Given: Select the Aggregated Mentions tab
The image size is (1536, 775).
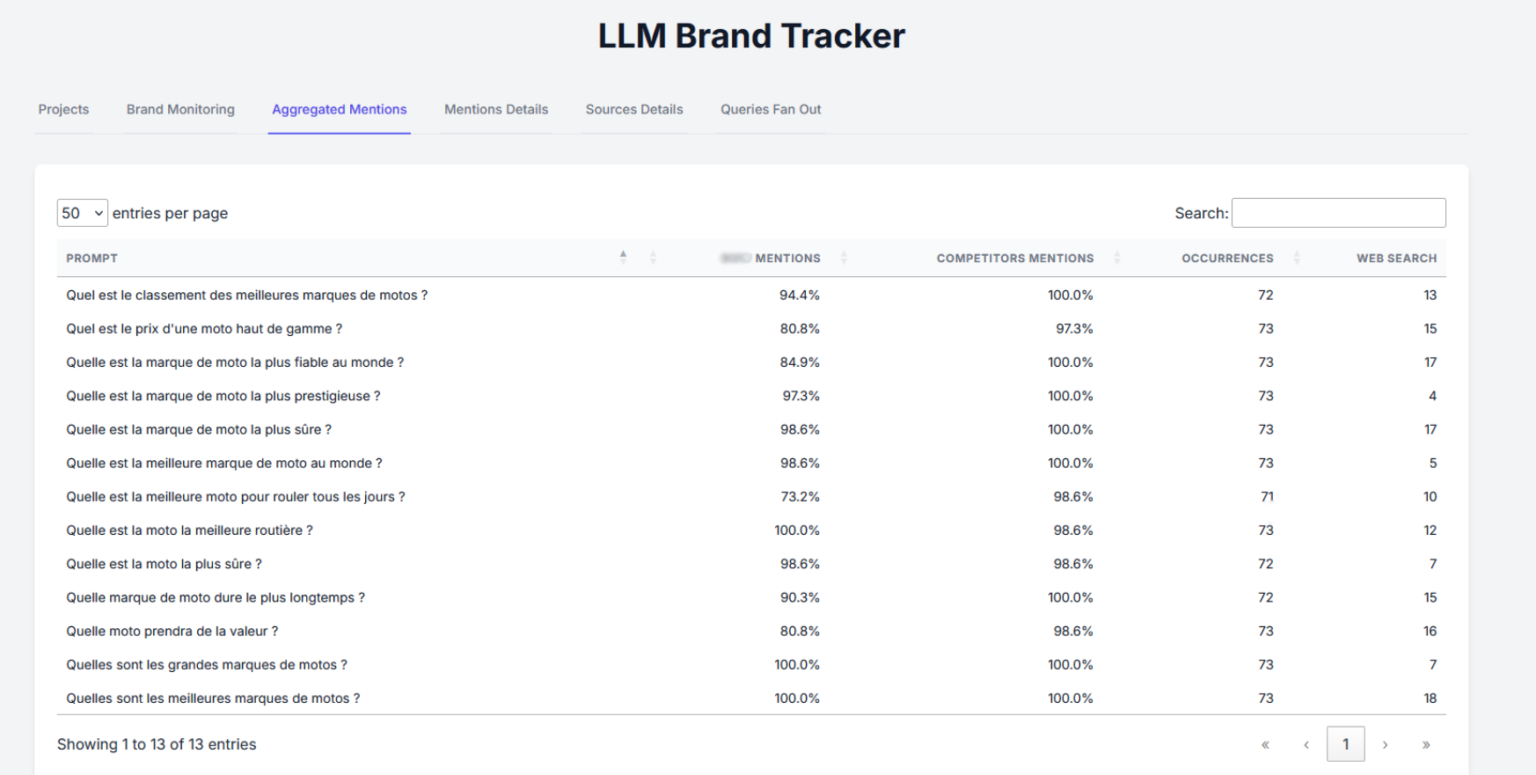Looking at the screenshot, I should (339, 110).
